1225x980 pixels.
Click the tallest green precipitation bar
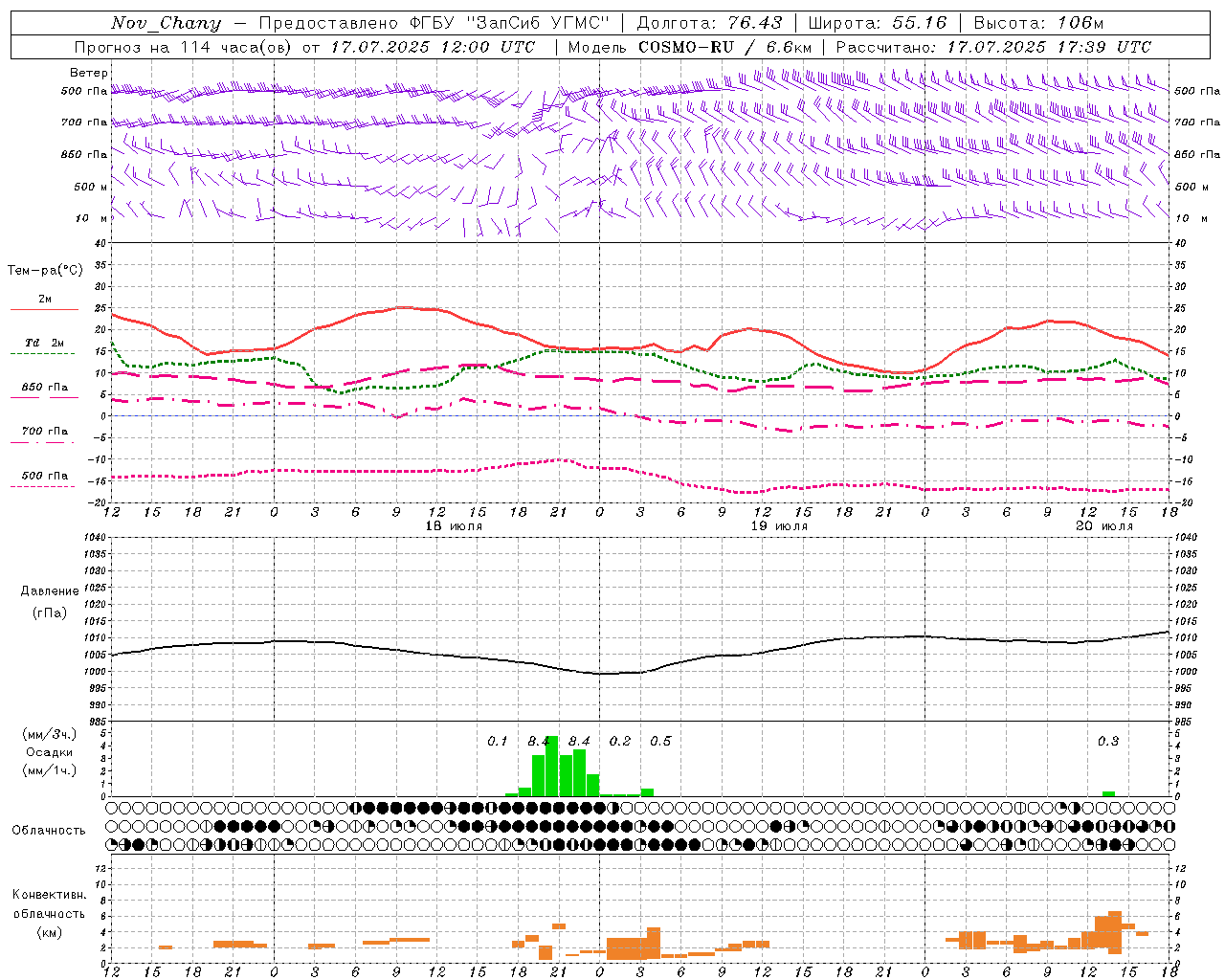coord(552,766)
